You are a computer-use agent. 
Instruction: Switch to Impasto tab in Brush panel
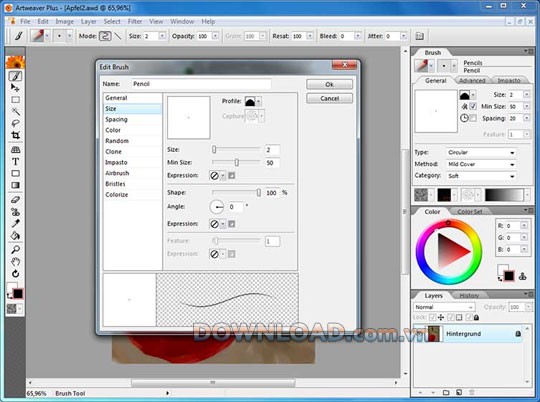point(509,80)
